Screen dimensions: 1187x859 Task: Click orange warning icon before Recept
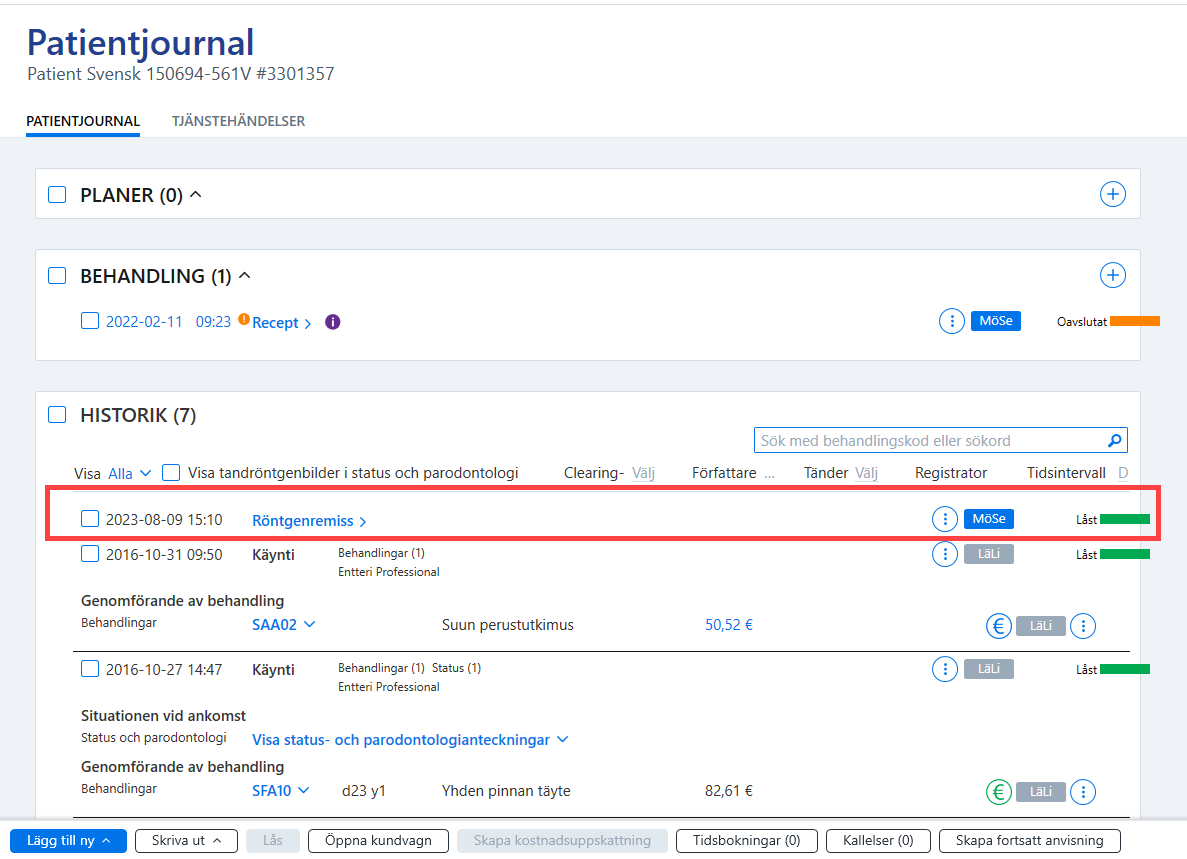click(x=244, y=319)
